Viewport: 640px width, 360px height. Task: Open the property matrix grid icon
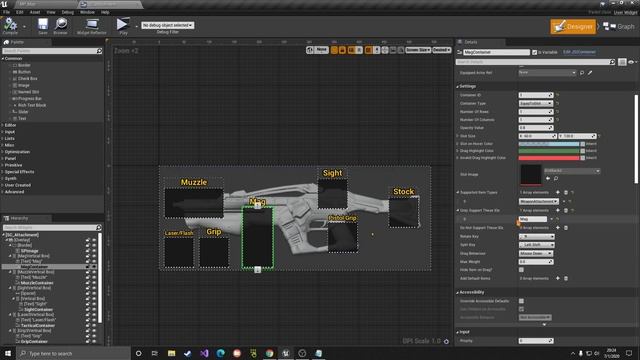tap(622, 62)
